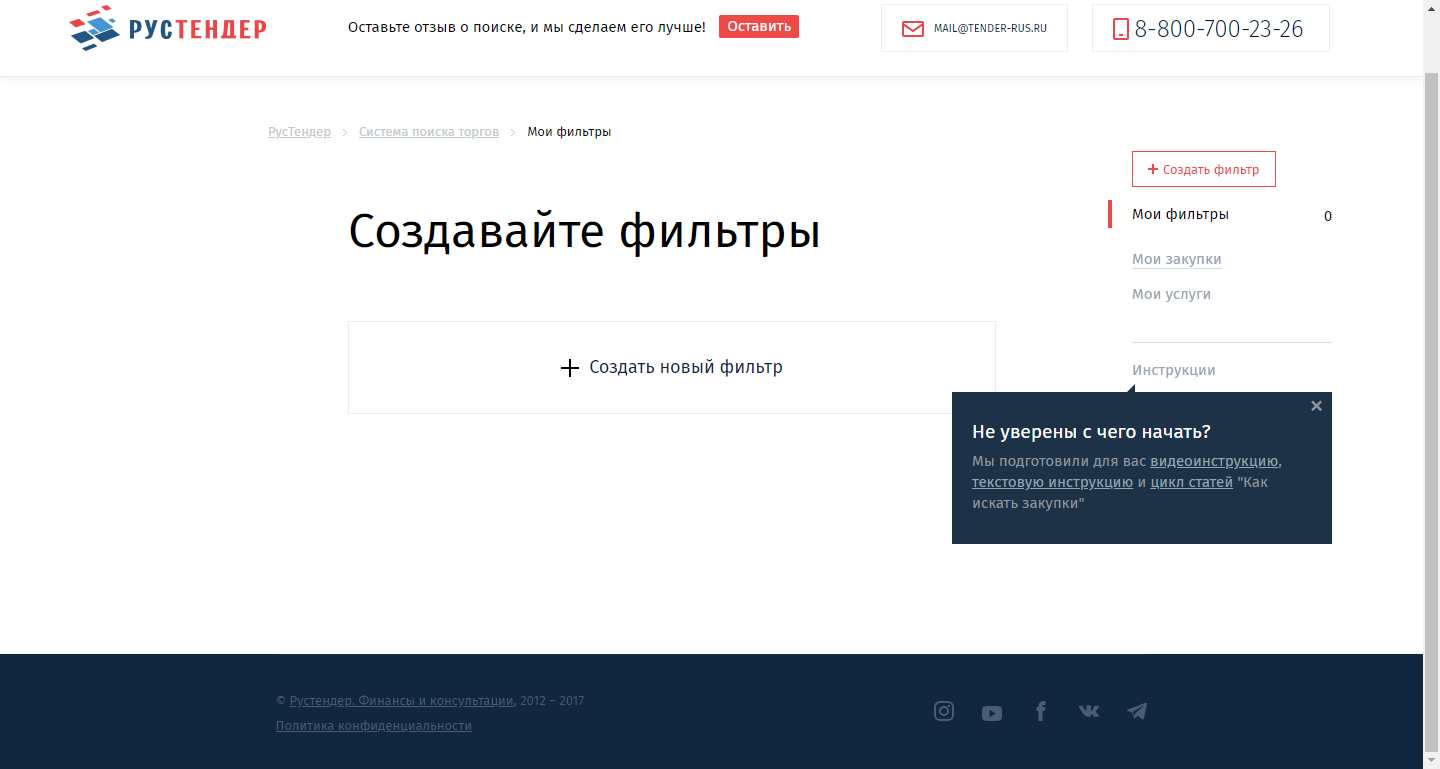Open the Telegram icon in footer
Image resolution: width=1440 pixels, height=769 pixels.
1137,710
